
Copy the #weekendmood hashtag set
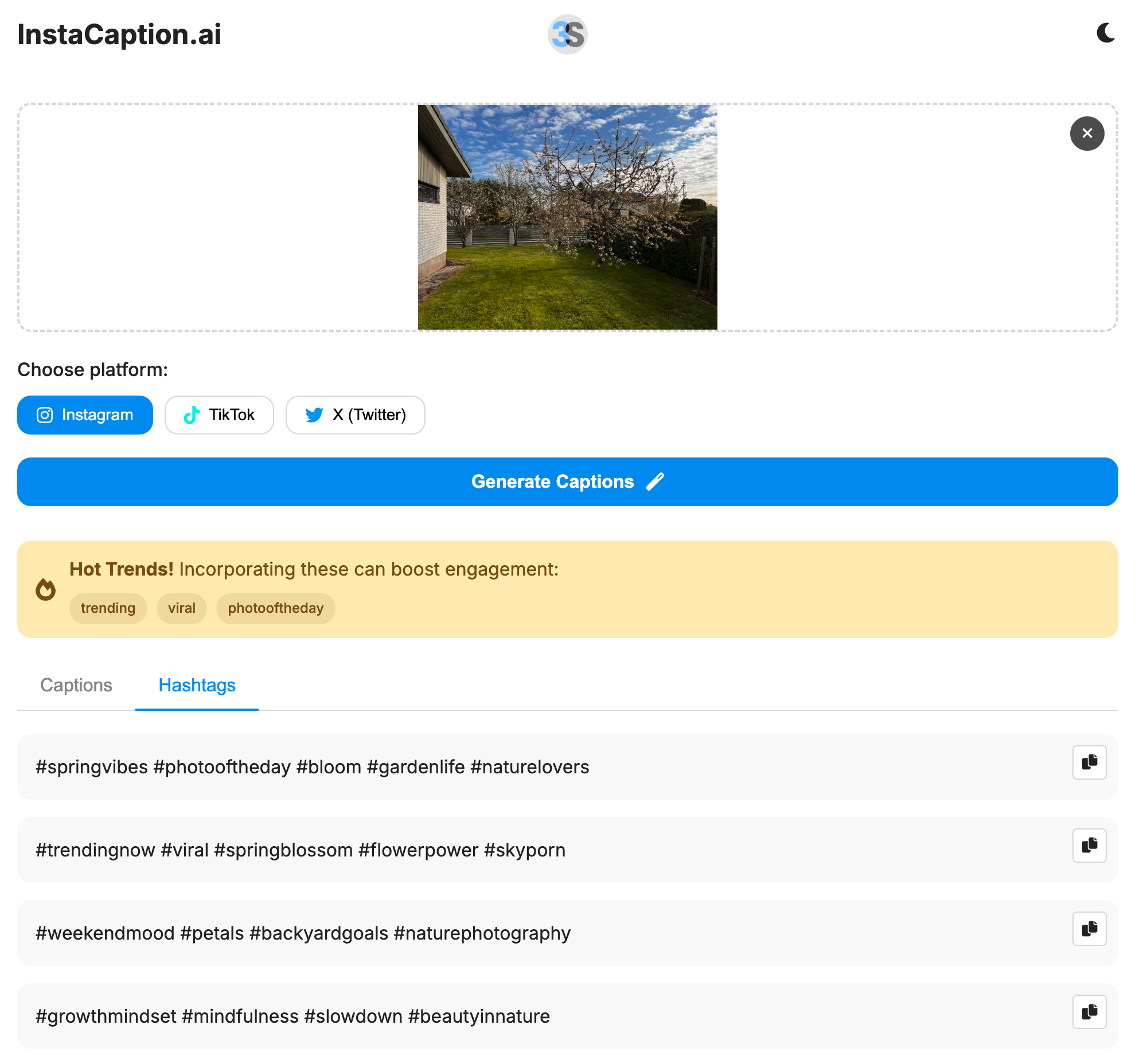tap(1089, 929)
